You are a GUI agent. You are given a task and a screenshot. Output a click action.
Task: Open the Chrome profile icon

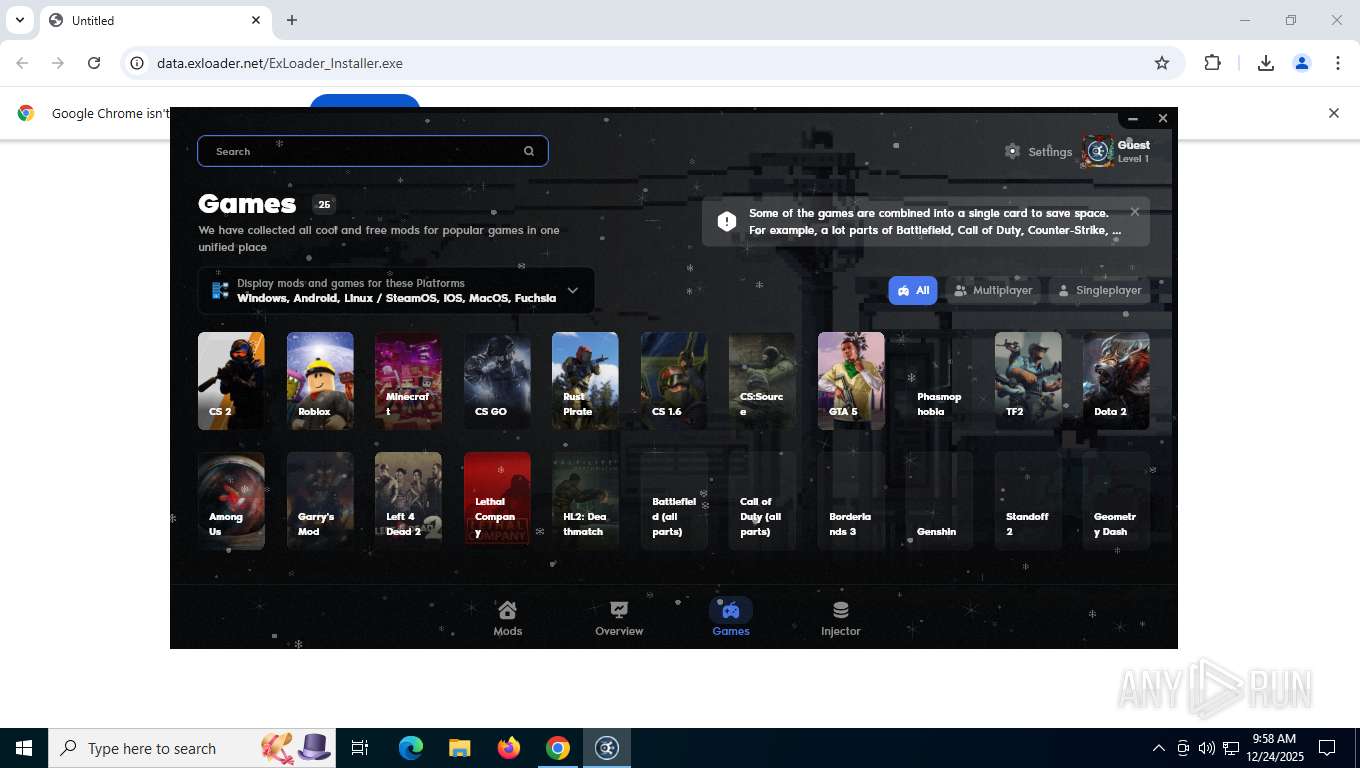coord(1302,63)
